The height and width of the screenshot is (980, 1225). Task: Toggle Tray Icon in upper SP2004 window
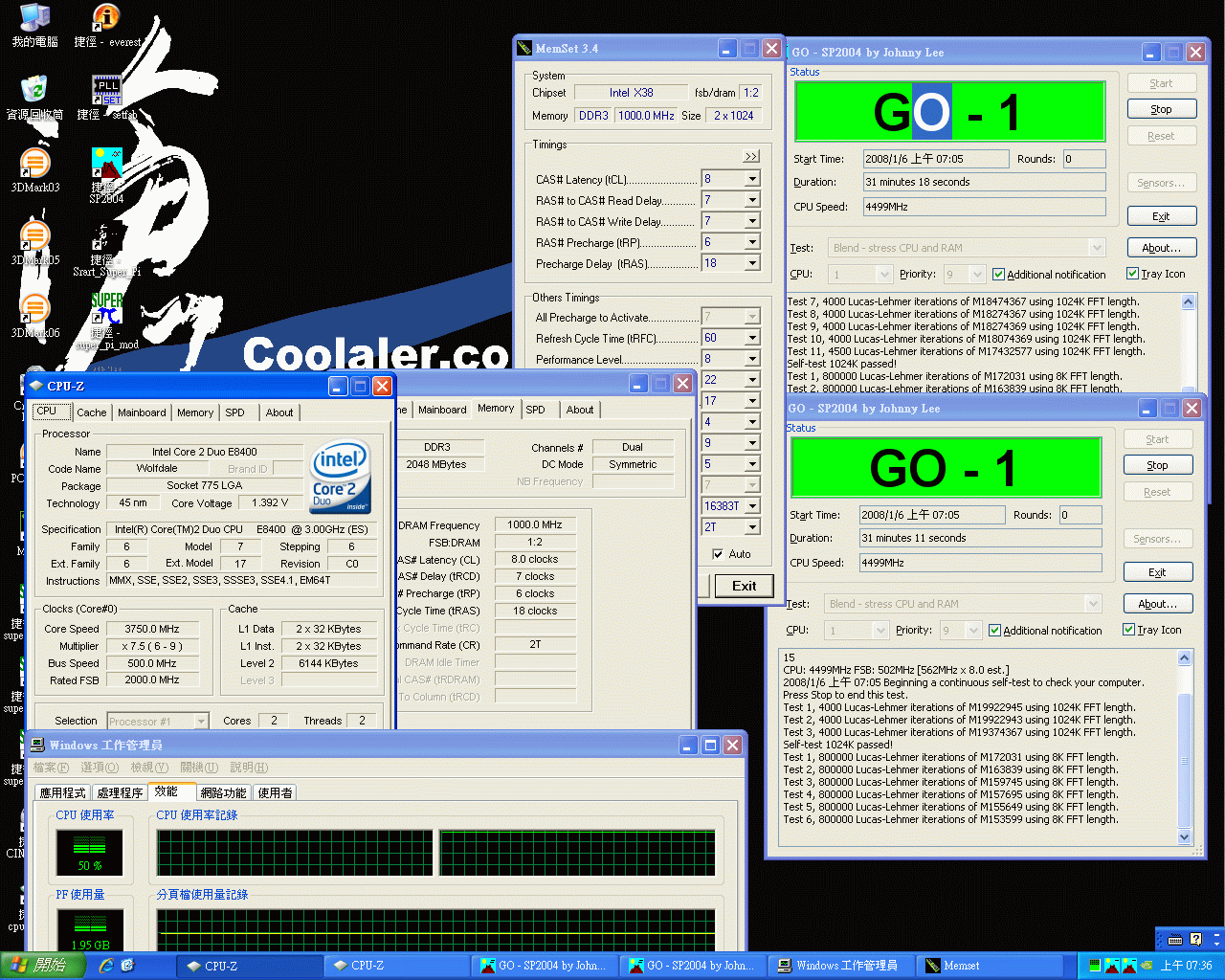1132,274
